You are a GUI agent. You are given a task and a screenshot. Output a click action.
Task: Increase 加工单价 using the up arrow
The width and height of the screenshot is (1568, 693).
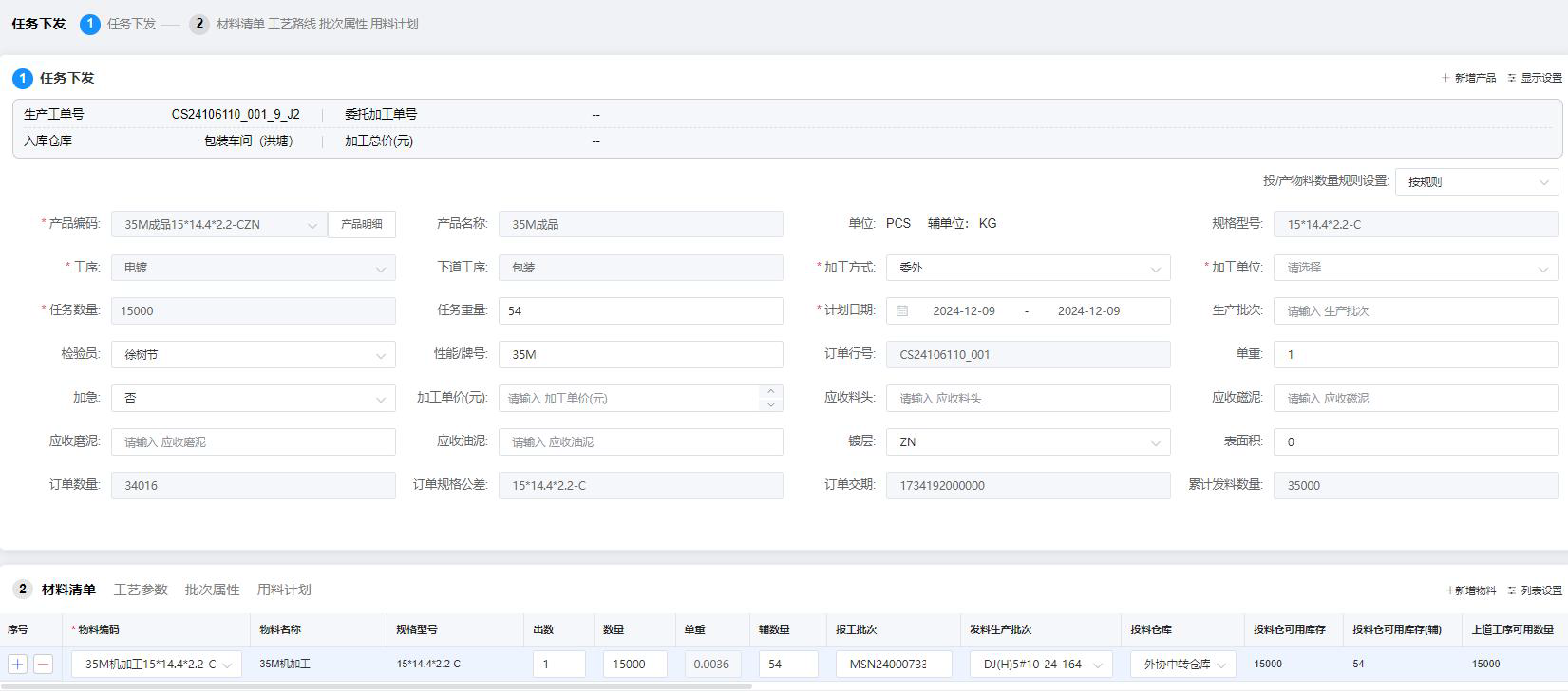(x=771, y=391)
